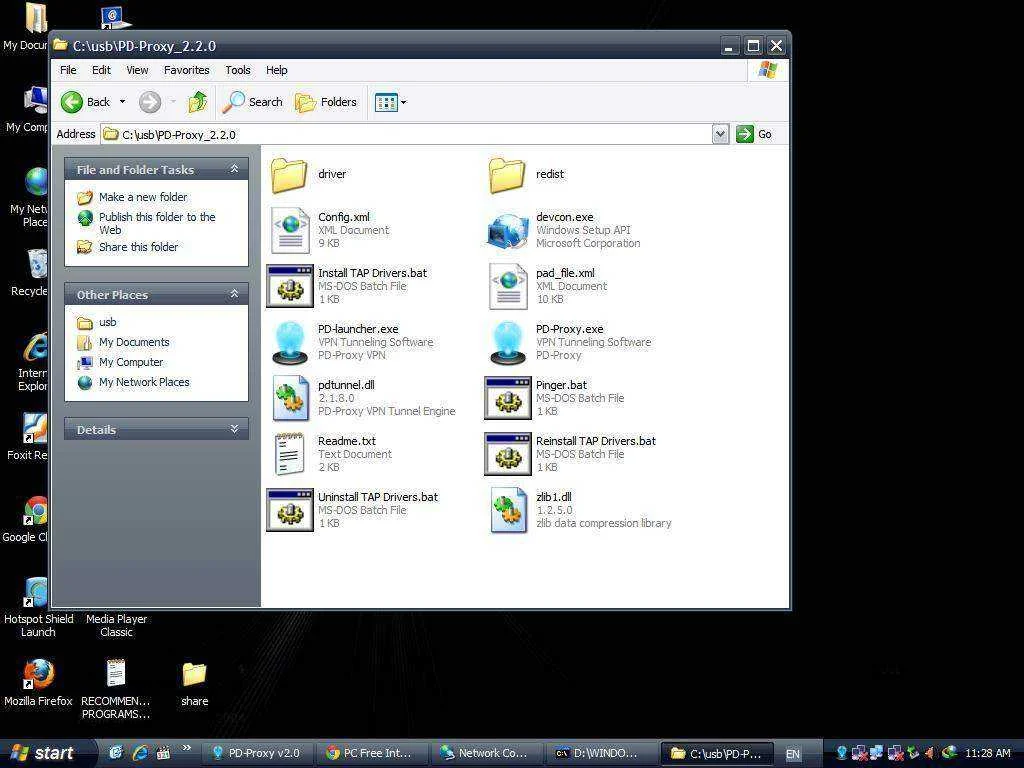1024x768 pixels.
Task: Open the Views dropdown in toolbar
Action: pyautogui.click(x=390, y=102)
